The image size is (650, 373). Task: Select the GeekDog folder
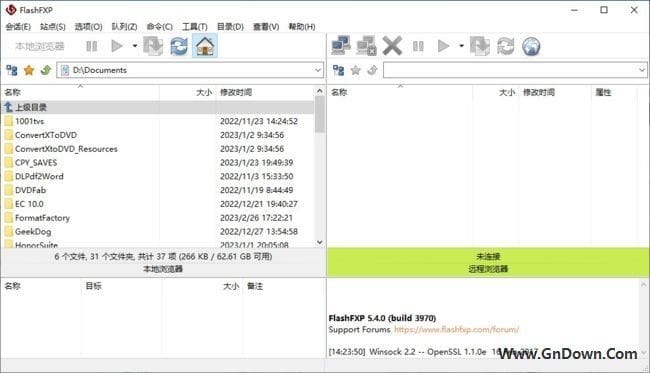coord(158,231)
